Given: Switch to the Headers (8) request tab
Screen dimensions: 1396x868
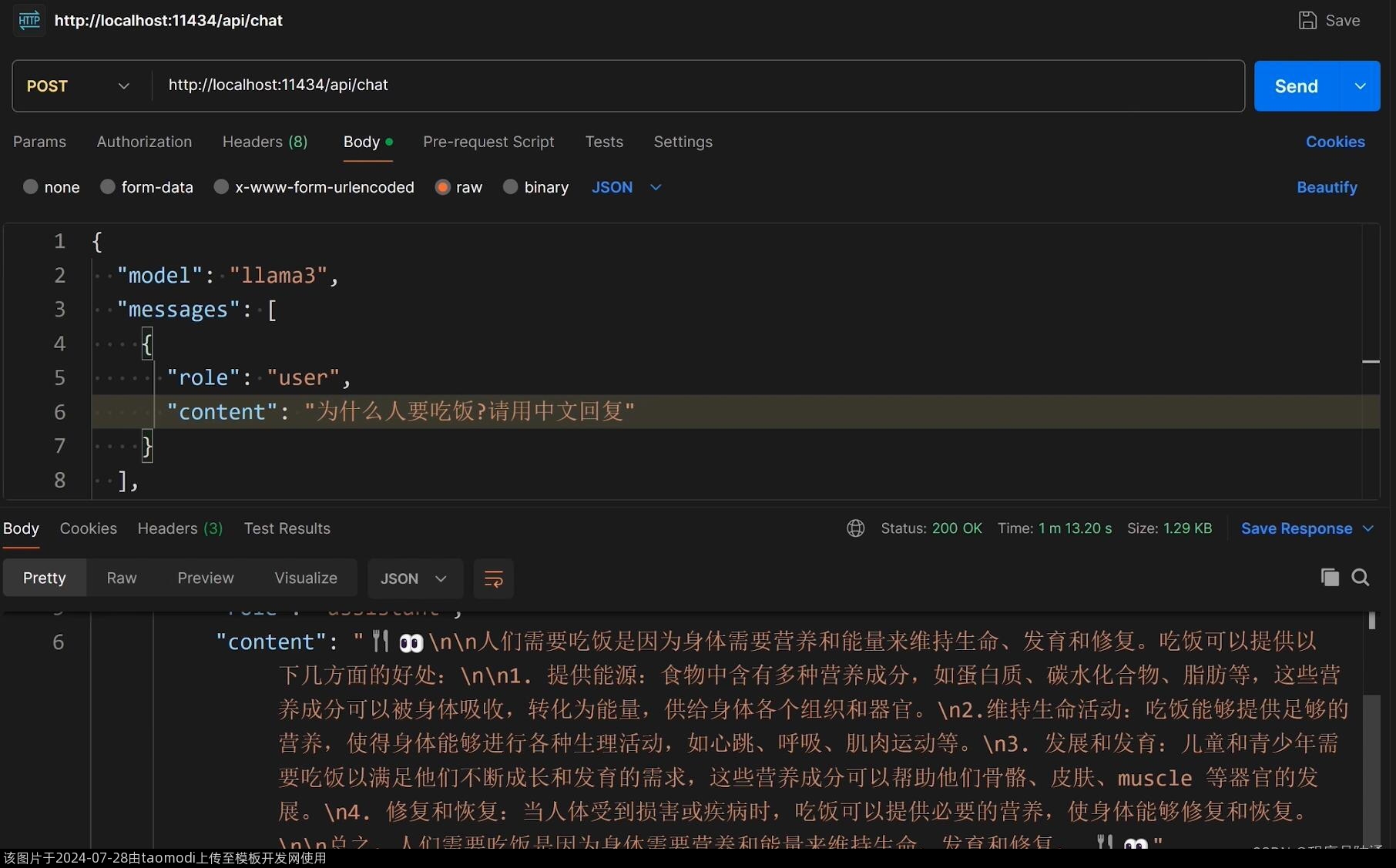Looking at the screenshot, I should pos(264,142).
